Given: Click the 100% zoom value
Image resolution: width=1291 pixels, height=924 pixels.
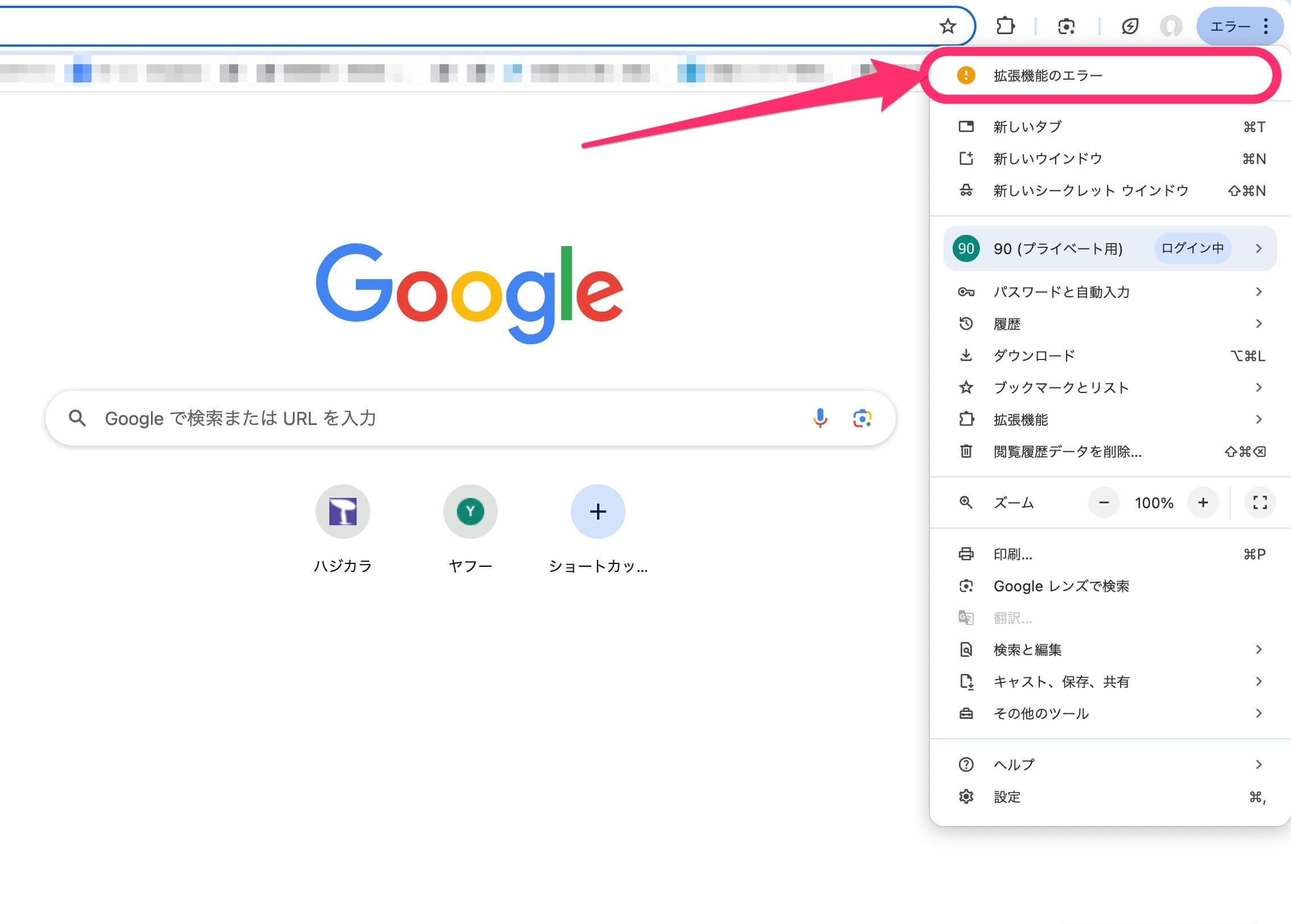Looking at the screenshot, I should tap(1154, 503).
